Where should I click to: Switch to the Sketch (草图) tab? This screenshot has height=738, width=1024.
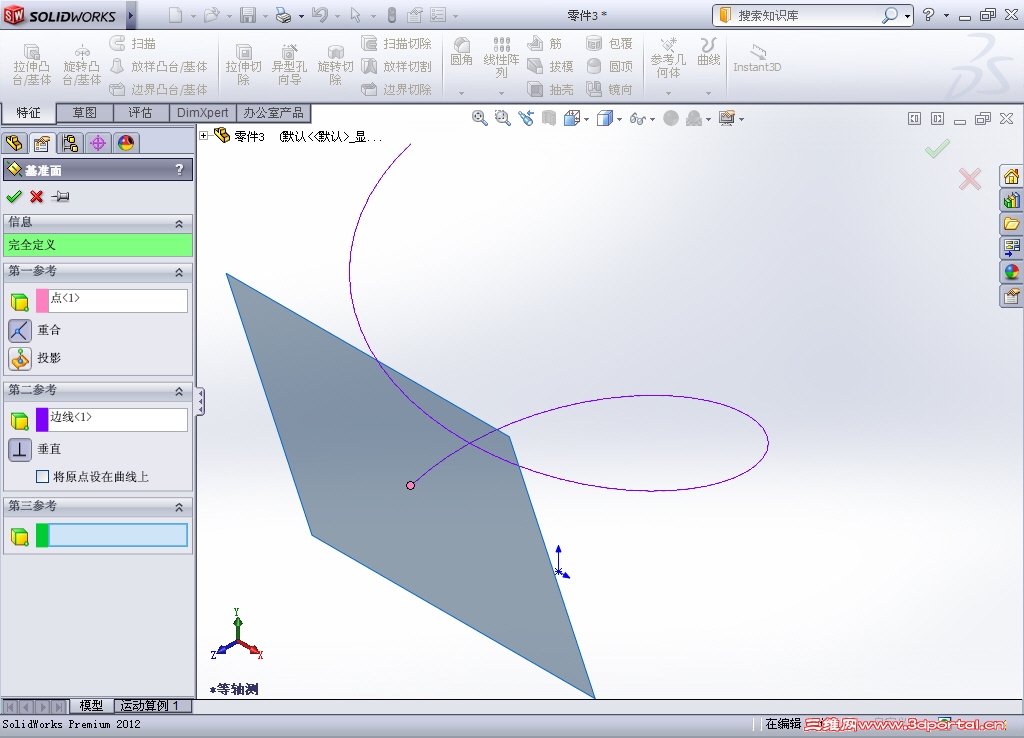coord(85,113)
